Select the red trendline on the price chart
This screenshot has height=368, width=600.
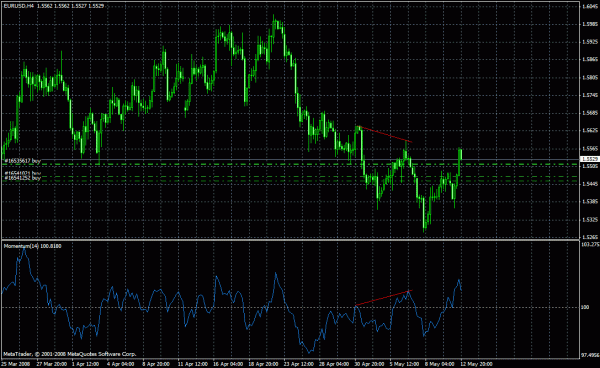pyautogui.click(x=384, y=134)
